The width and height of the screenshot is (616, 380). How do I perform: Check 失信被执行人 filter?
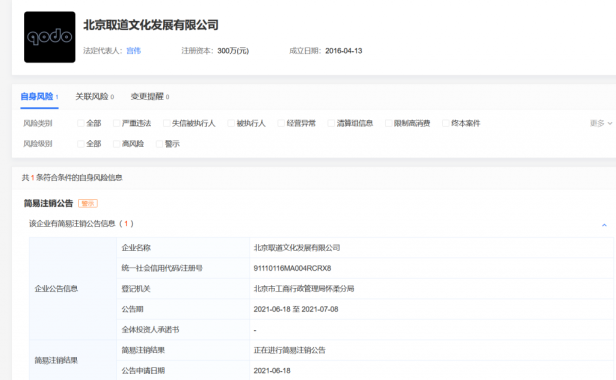click(x=167, y=123)
